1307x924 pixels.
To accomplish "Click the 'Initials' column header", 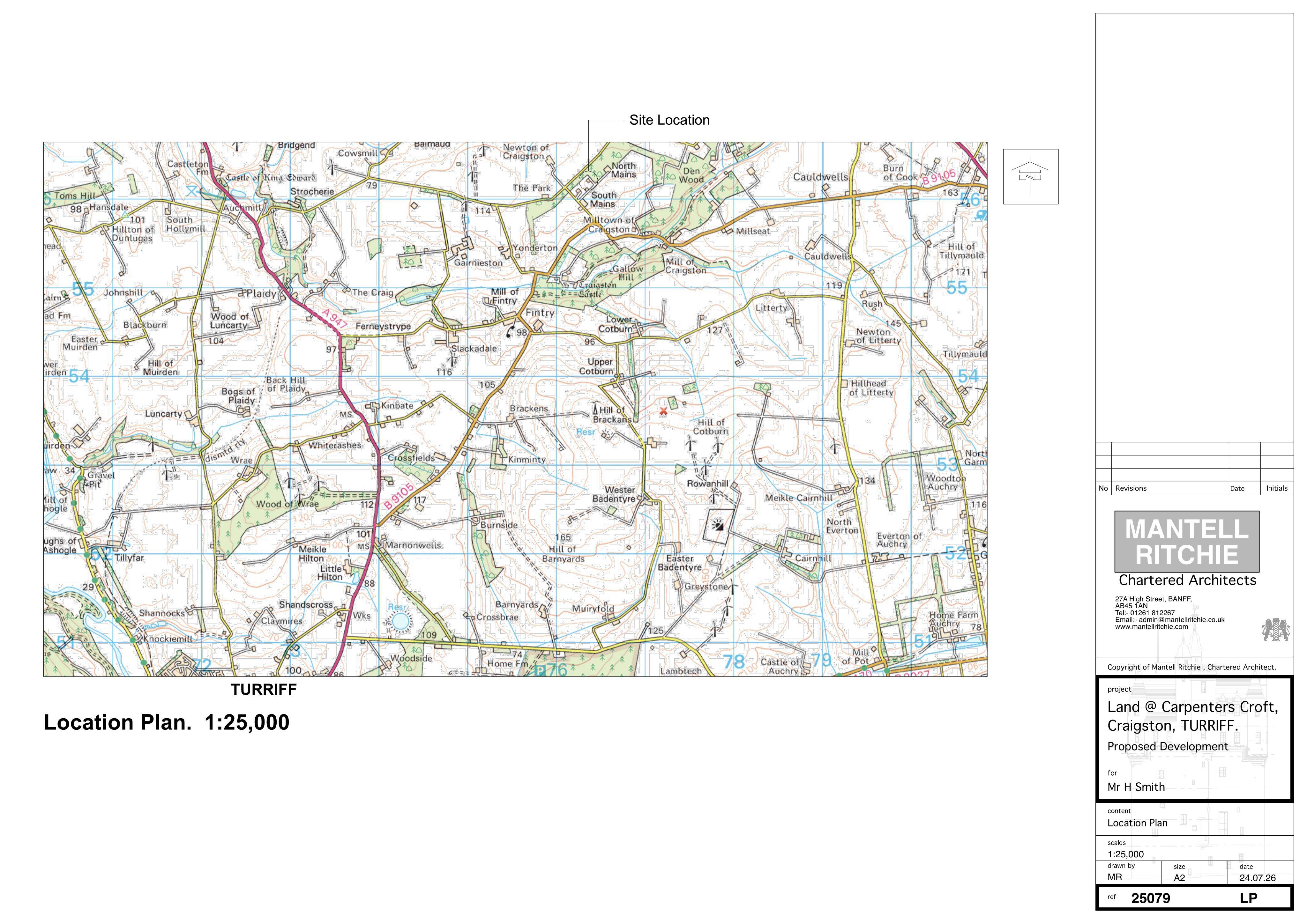I will (1277, 488).
